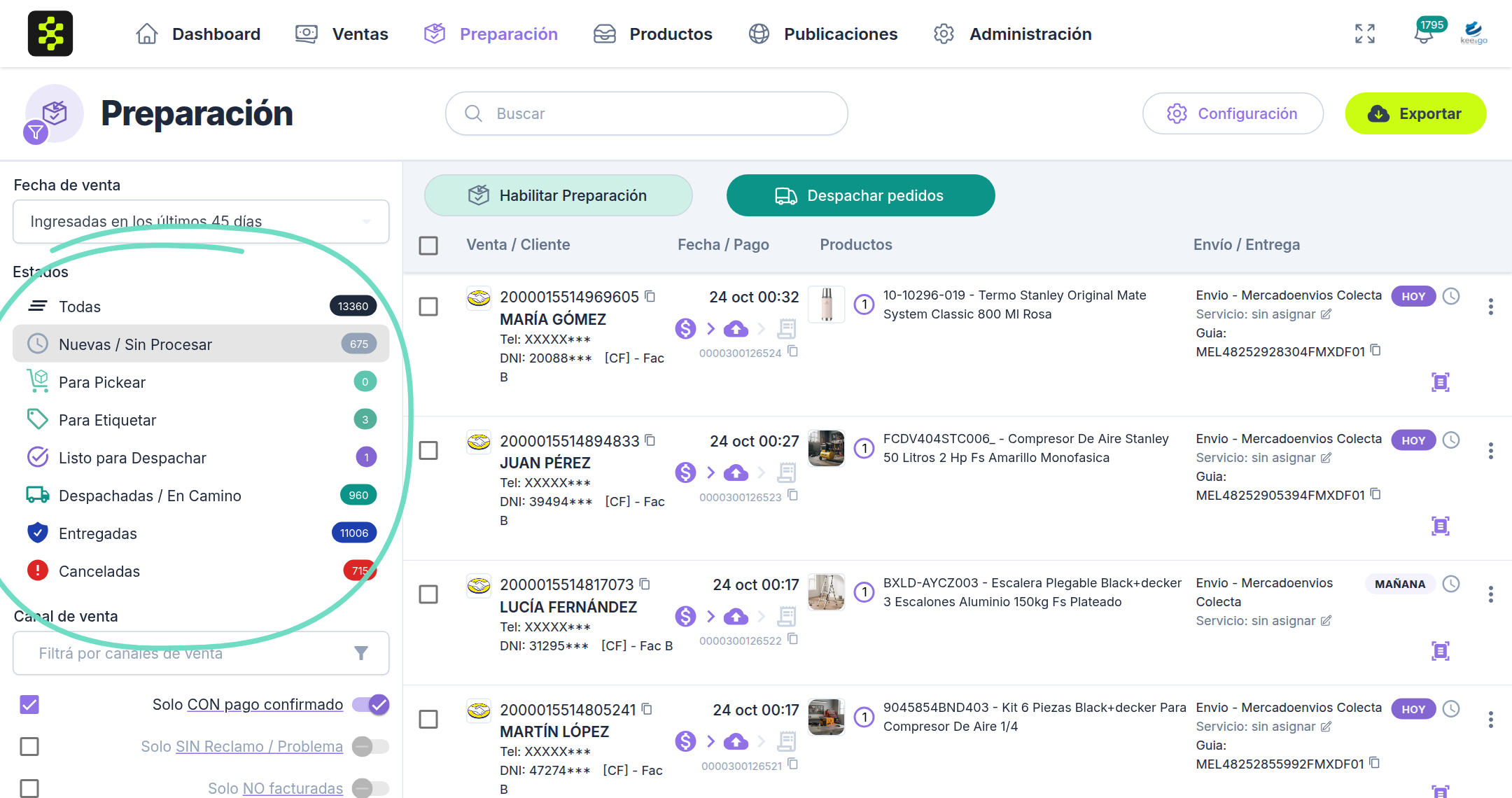Screen dimensions: 1512x798
Task: Filter by Entregadas status
Action: coord(201,533)
